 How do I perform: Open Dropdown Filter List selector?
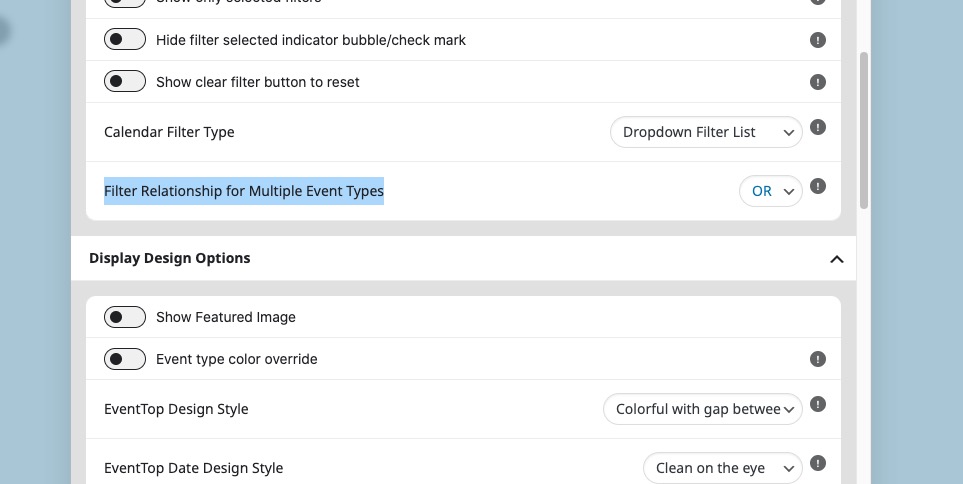click(x=706, y=132)
